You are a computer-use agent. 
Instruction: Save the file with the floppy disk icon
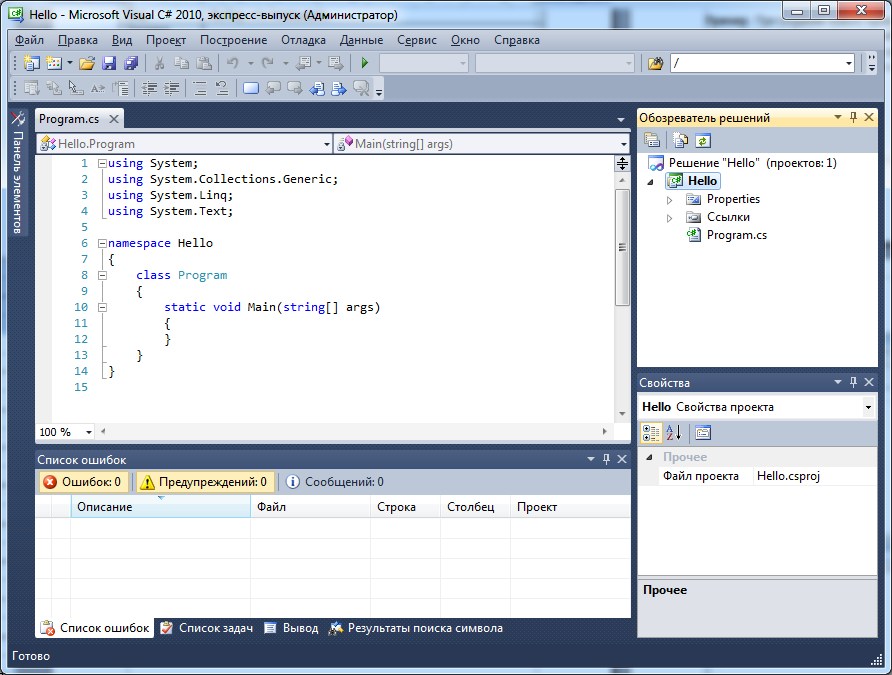point(109,63)
